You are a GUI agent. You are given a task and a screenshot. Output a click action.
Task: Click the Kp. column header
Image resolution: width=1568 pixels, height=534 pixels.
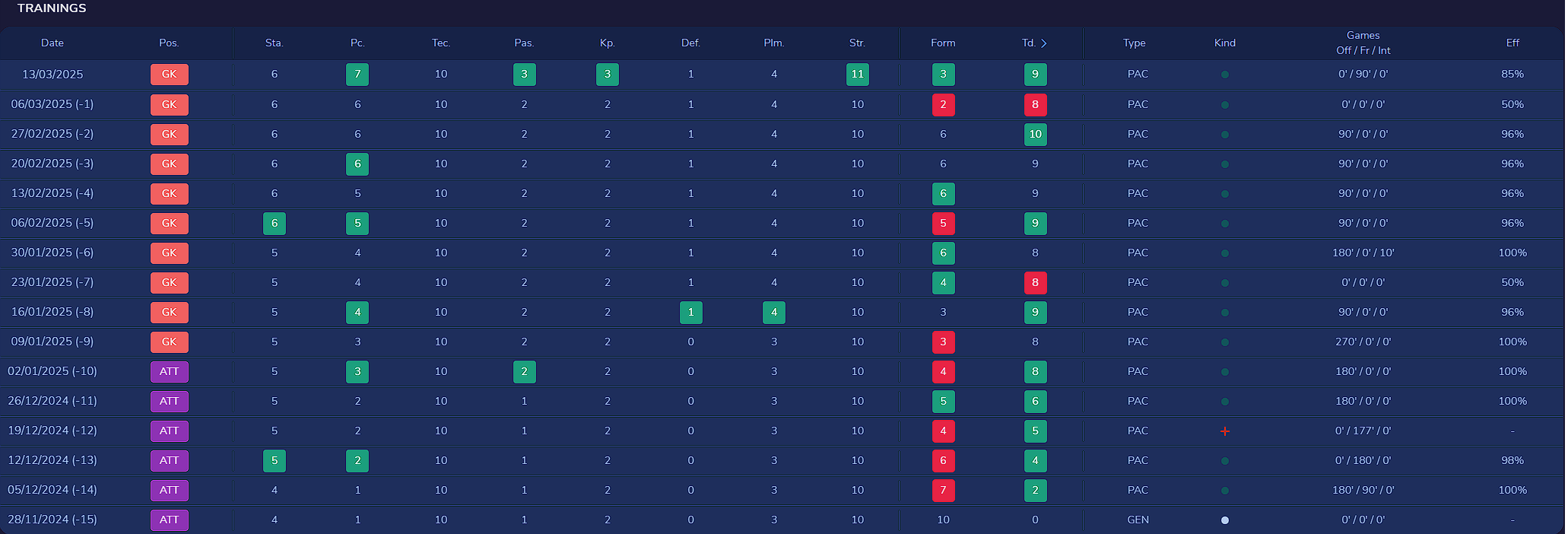click(x=607, y=43)
